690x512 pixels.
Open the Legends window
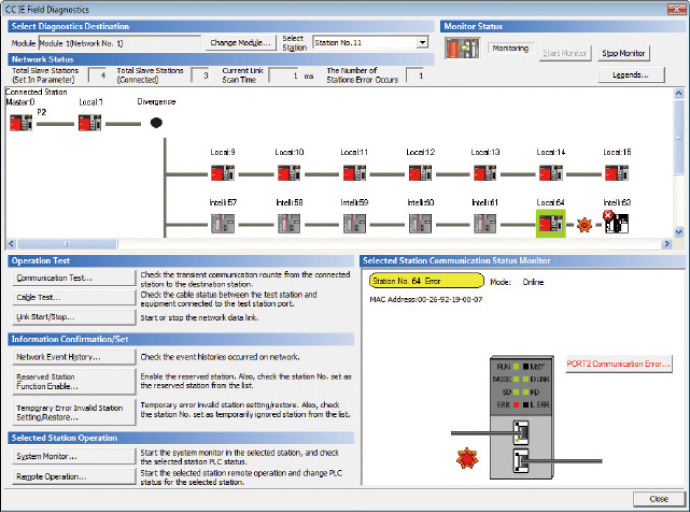pos(631,75)
